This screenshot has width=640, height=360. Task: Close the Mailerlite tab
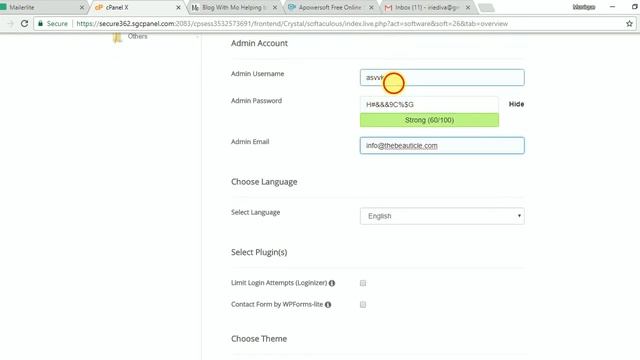(82, 7)
